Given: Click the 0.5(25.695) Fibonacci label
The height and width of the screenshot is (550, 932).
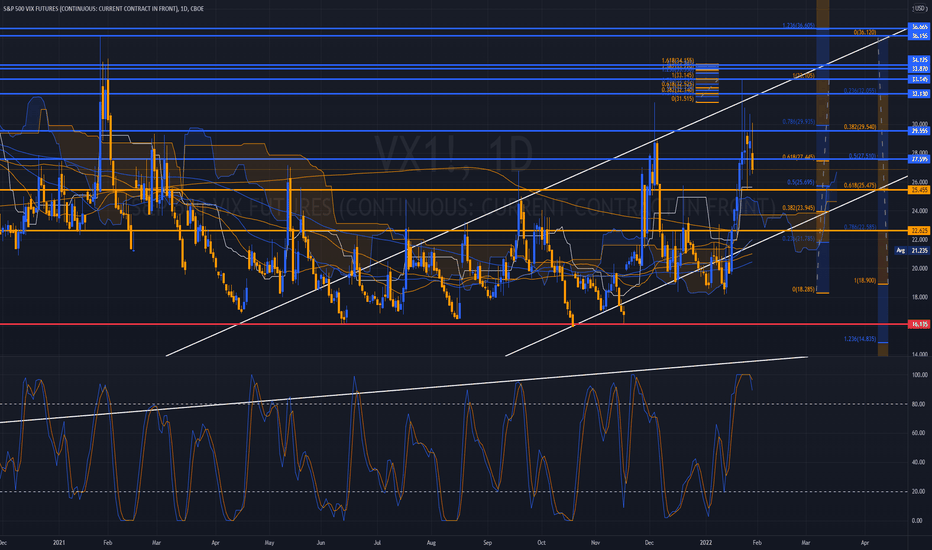Looking at the screenshot, I should (801, 182).
